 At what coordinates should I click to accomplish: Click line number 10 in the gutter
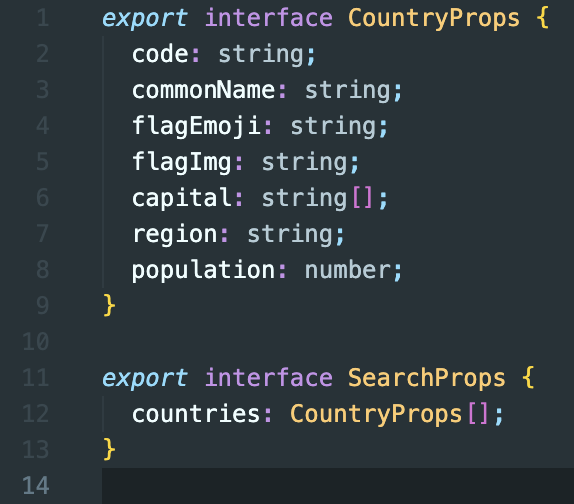[x=36, y=341]
